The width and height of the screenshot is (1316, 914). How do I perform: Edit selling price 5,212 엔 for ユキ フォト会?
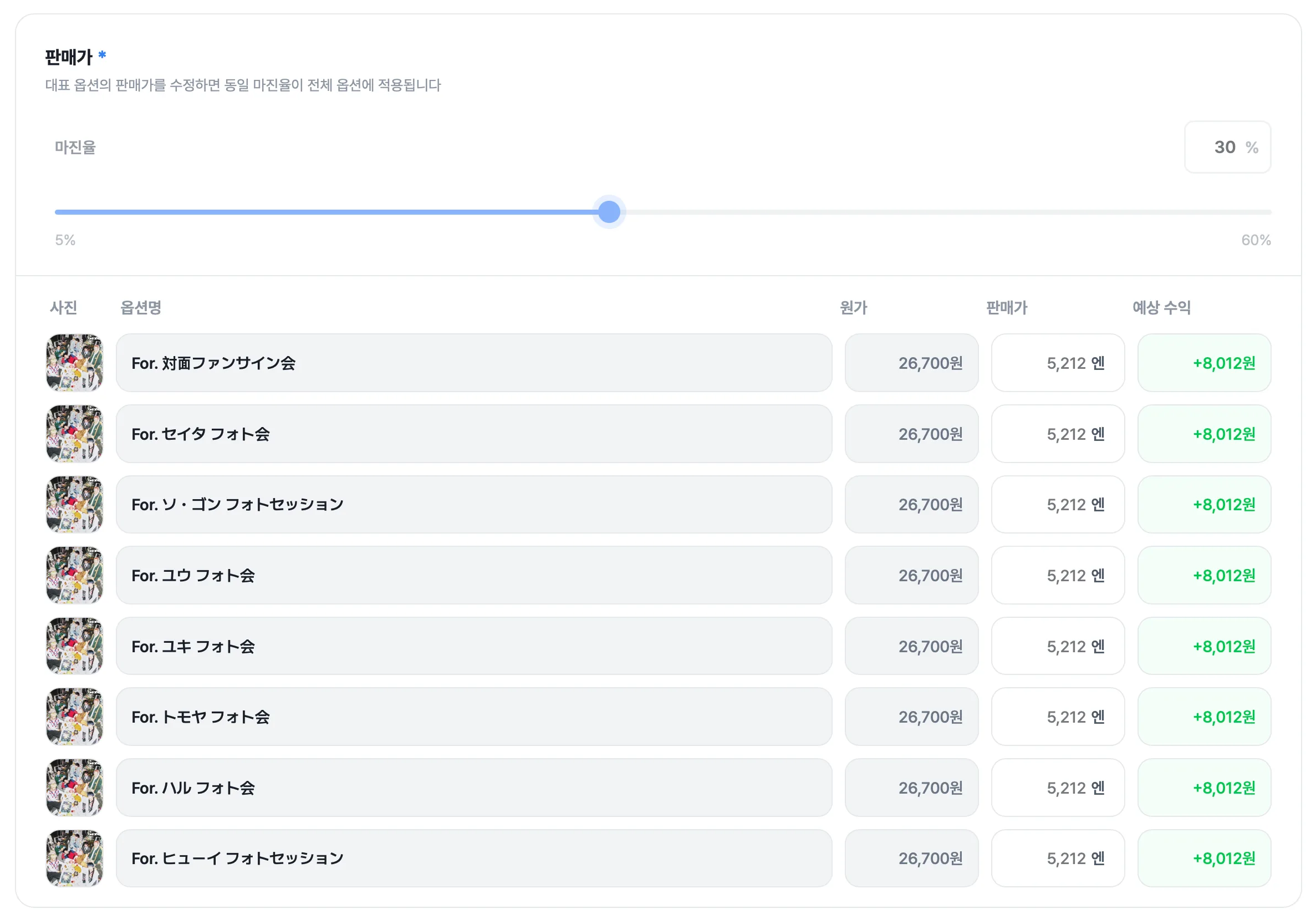coord(1058,646)
